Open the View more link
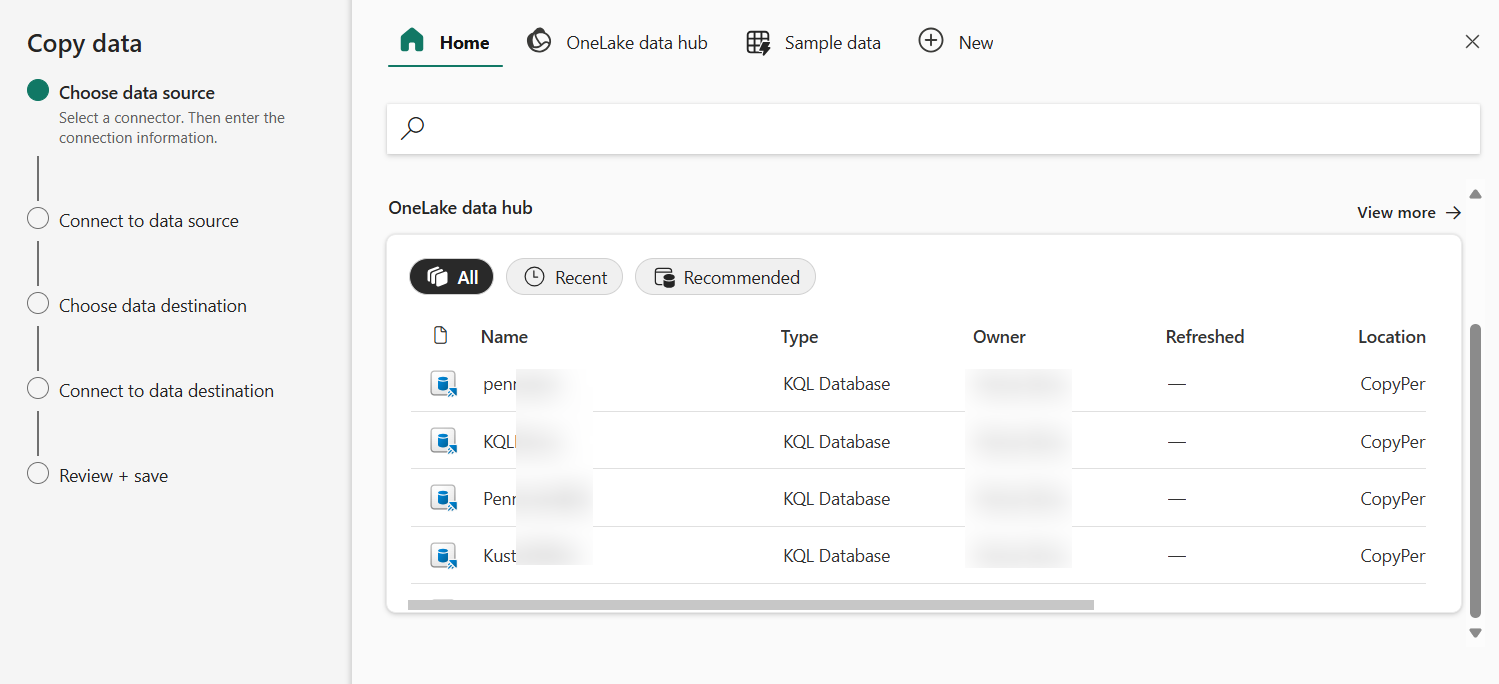 [1409, 212]
